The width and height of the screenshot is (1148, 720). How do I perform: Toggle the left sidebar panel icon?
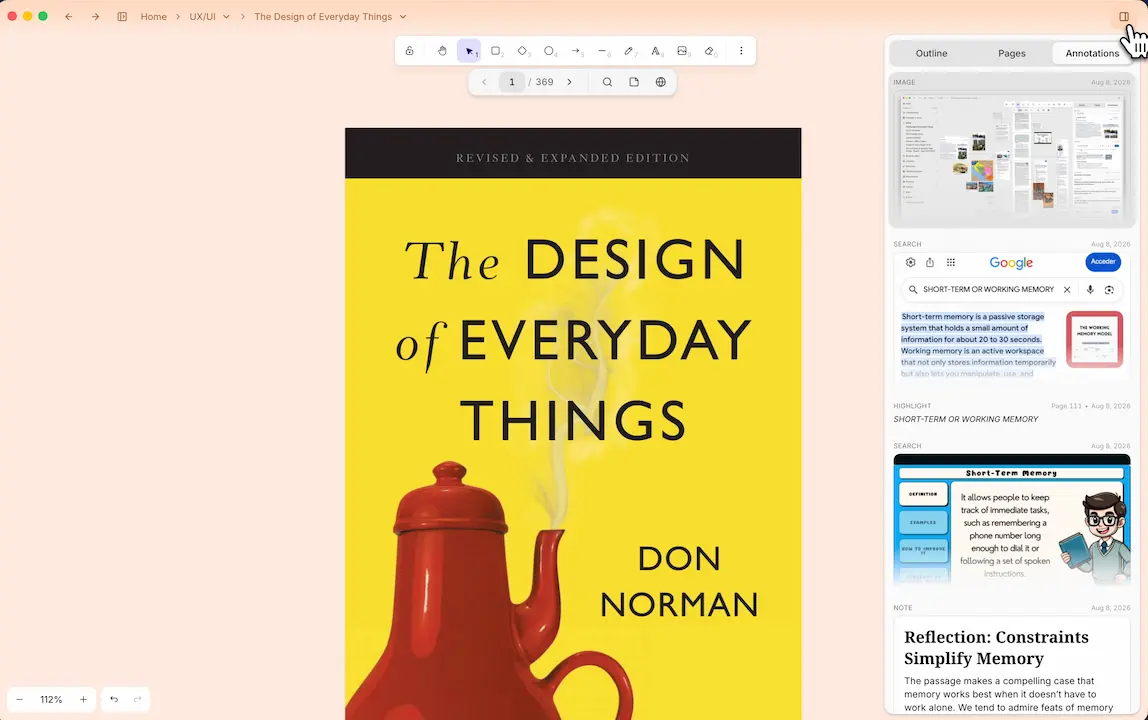[122, 17]
